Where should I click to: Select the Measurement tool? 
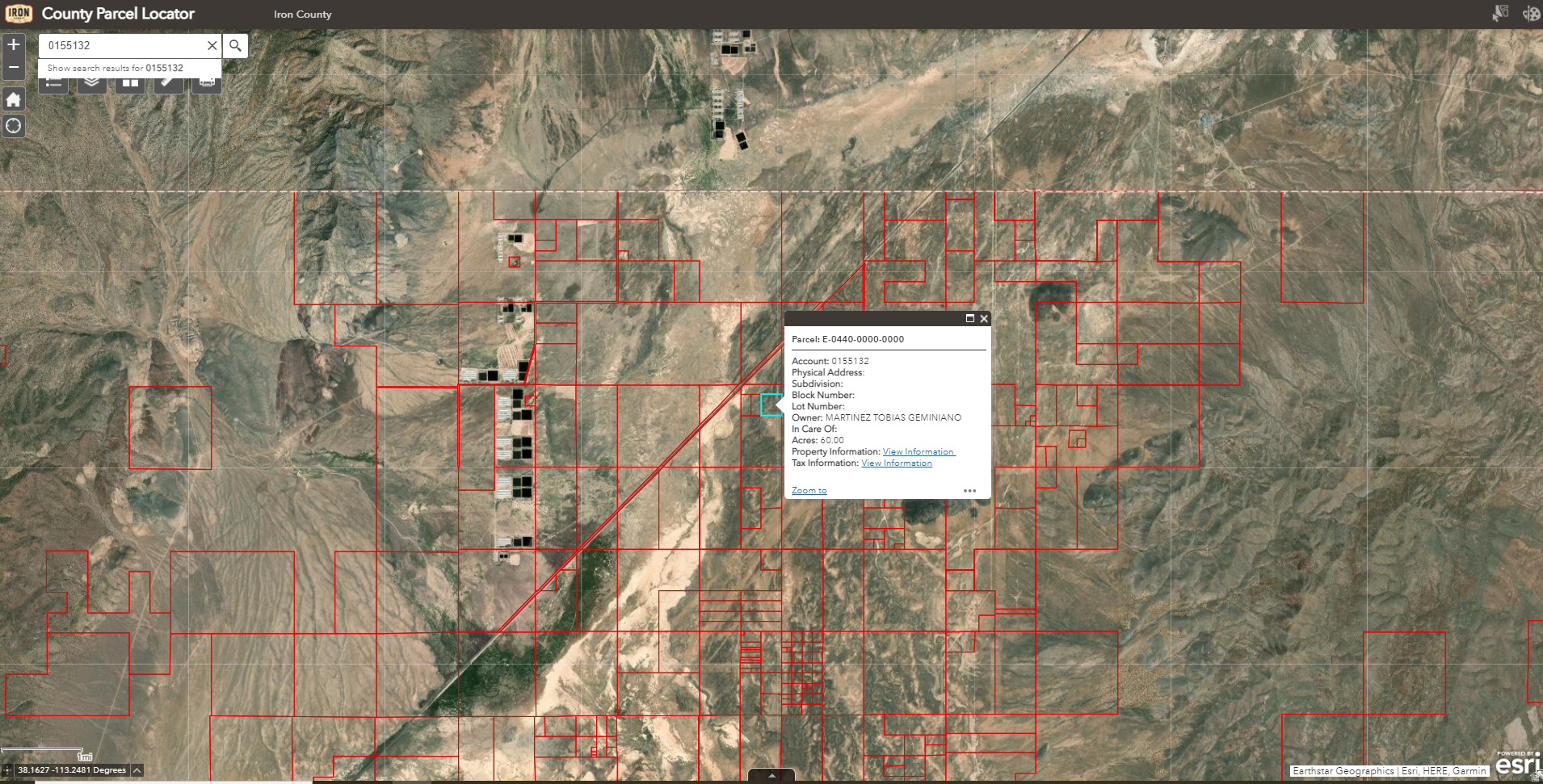point(168,83)
